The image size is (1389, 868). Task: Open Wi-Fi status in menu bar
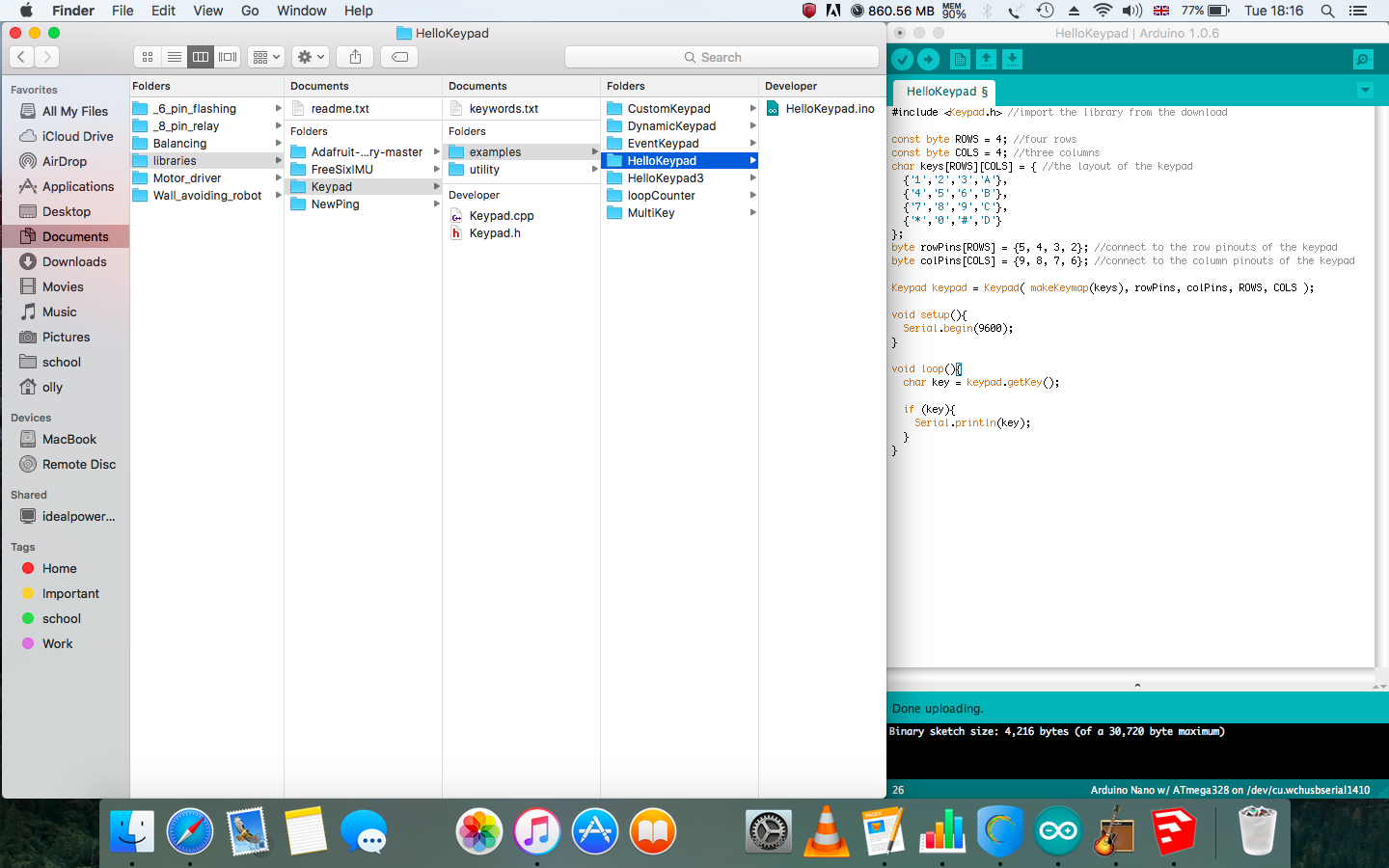[x=1103, y=11]
